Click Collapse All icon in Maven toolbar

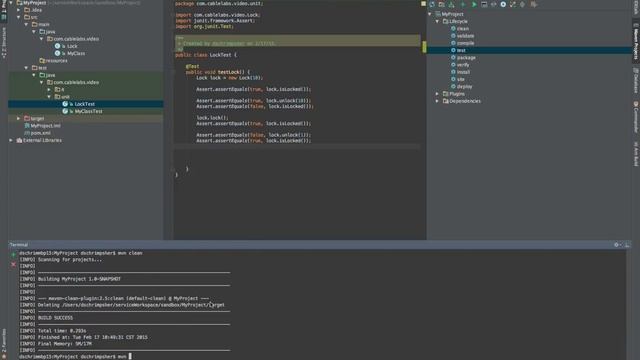point(522,4)
